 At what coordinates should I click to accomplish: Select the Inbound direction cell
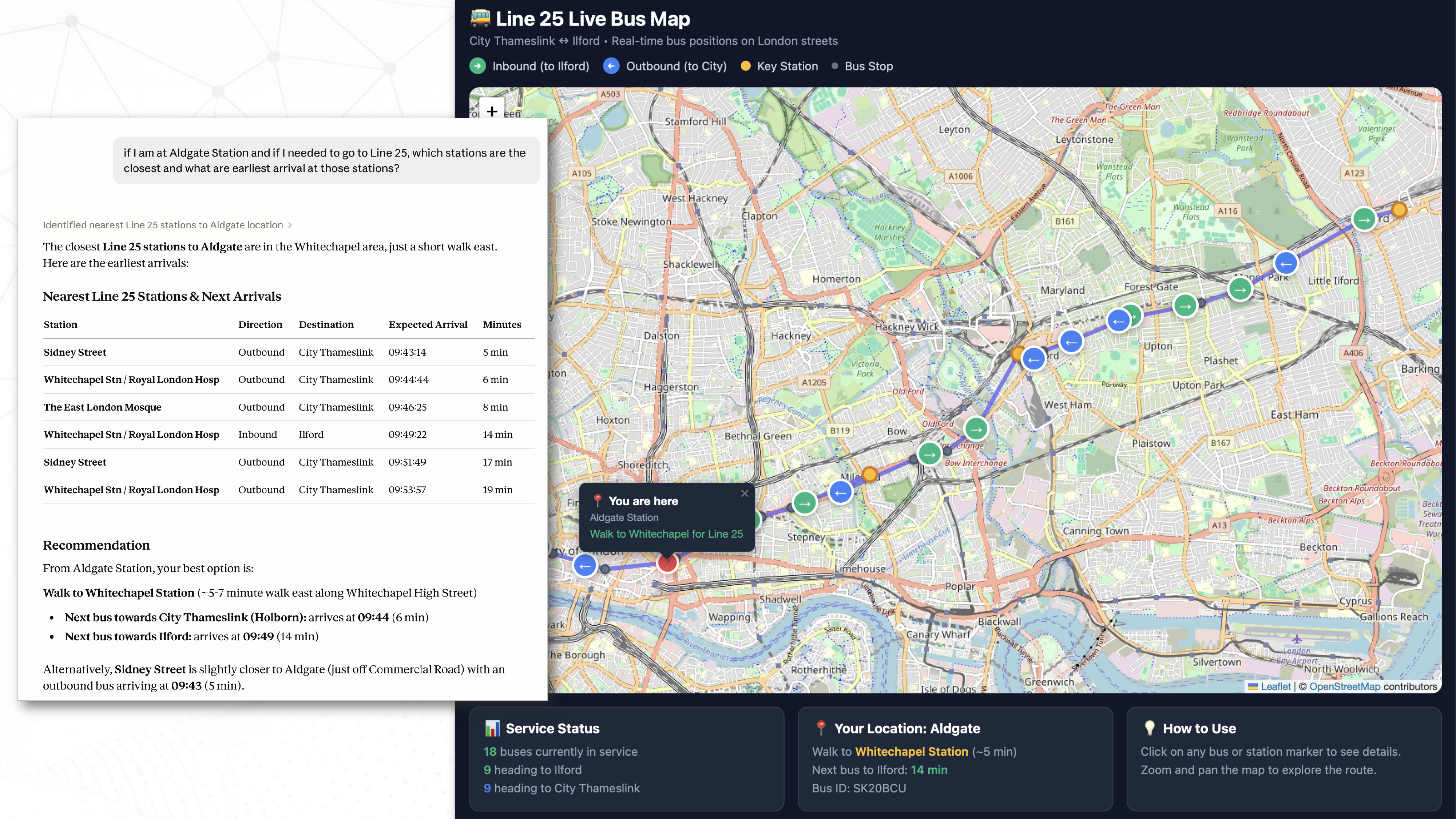pos(257,435)
